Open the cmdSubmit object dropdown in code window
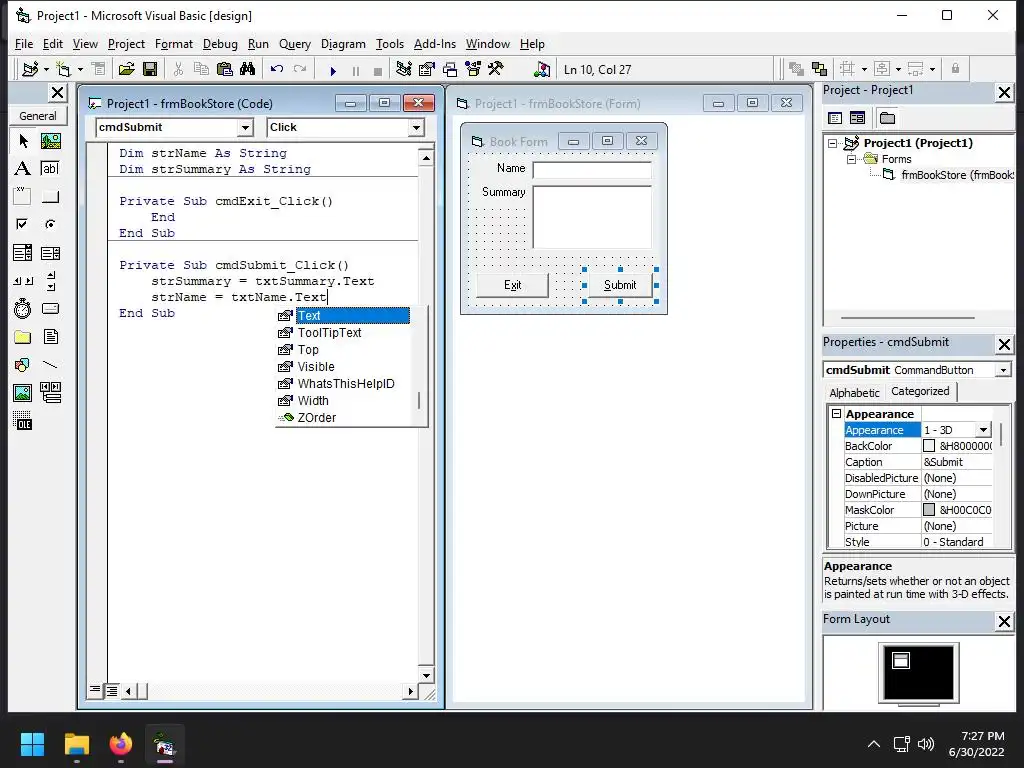This screenshot has width=1024, height=768. coord(246,127)
